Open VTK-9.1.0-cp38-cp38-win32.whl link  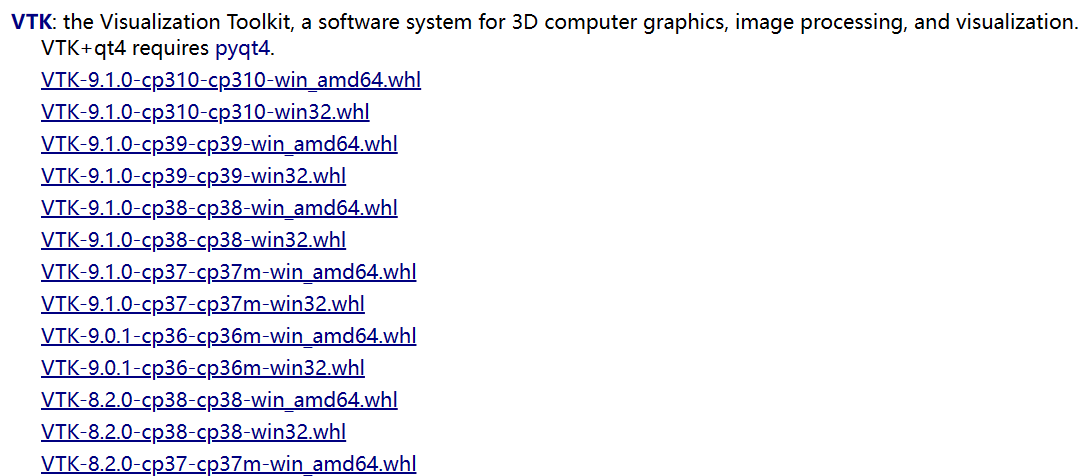click(193, 240)
